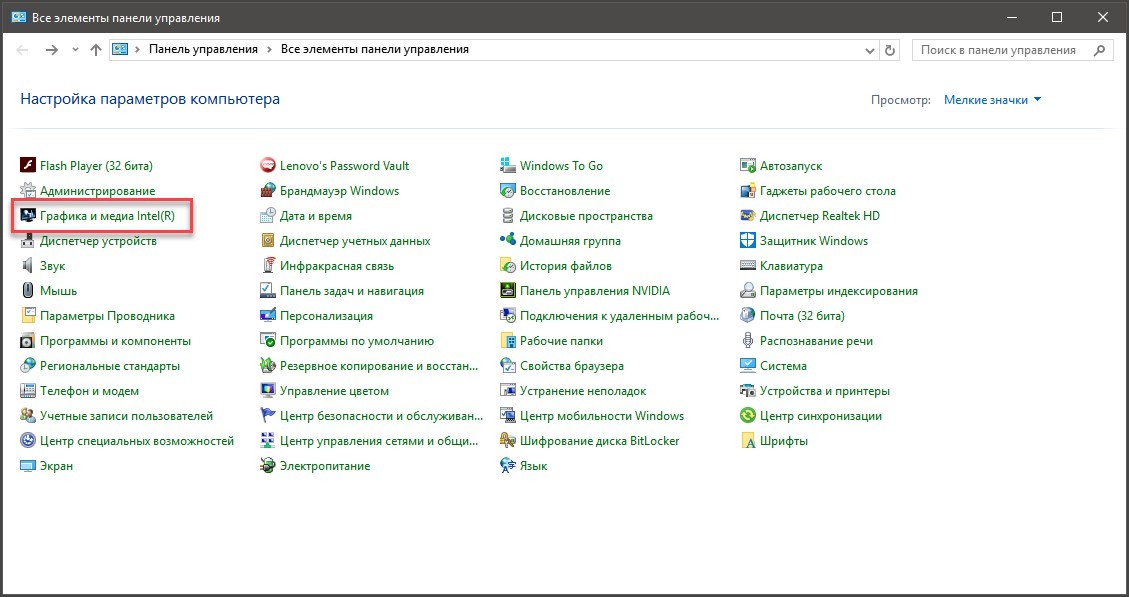Click the Клавиатура keyboard icon
1129x597 pixels.
click(x=748, y=266)
